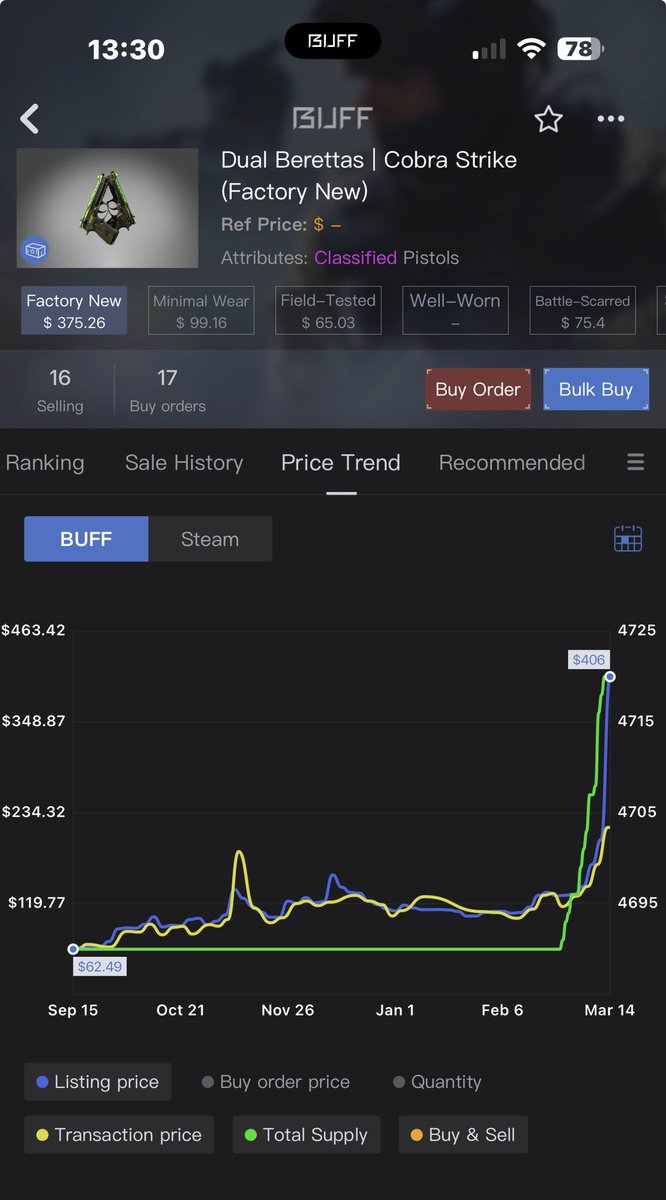Toggle Buy & Sell series
Screen dimensions: 666x1200
click(463, 1135)
